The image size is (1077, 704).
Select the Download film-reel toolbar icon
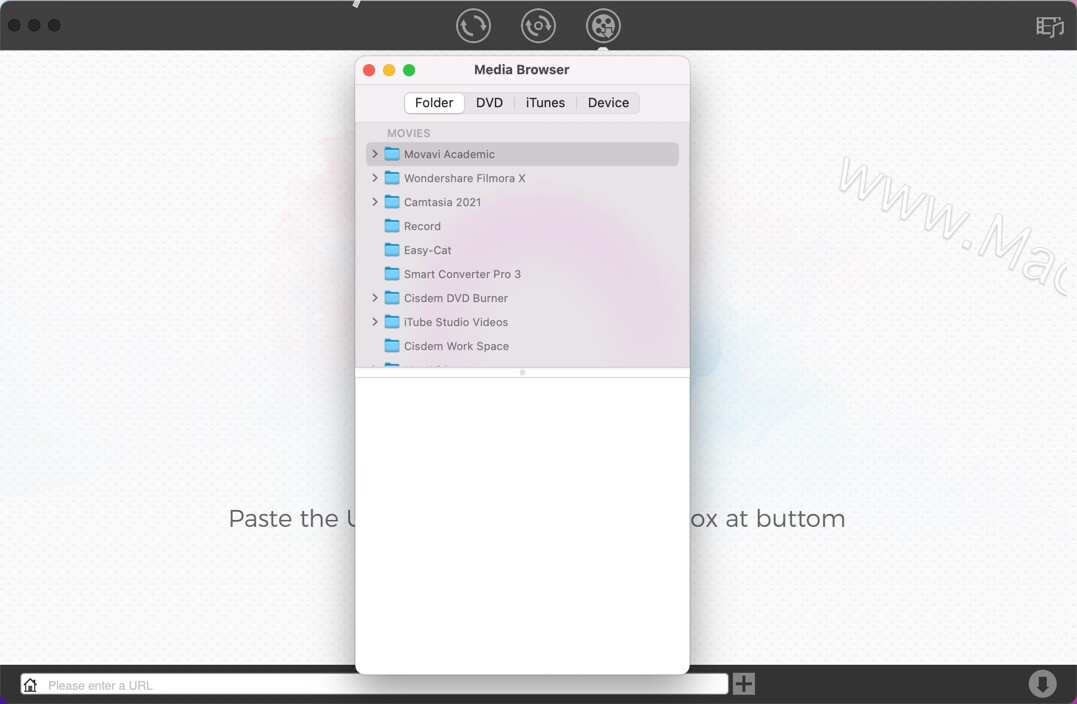point(603,26)
